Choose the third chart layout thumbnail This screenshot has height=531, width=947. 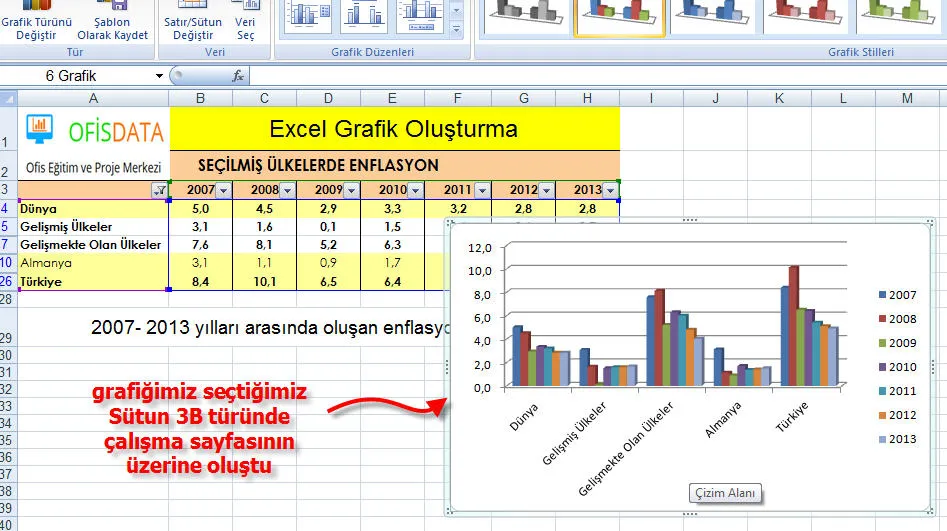pyautogui.click(x=420, y=14)
